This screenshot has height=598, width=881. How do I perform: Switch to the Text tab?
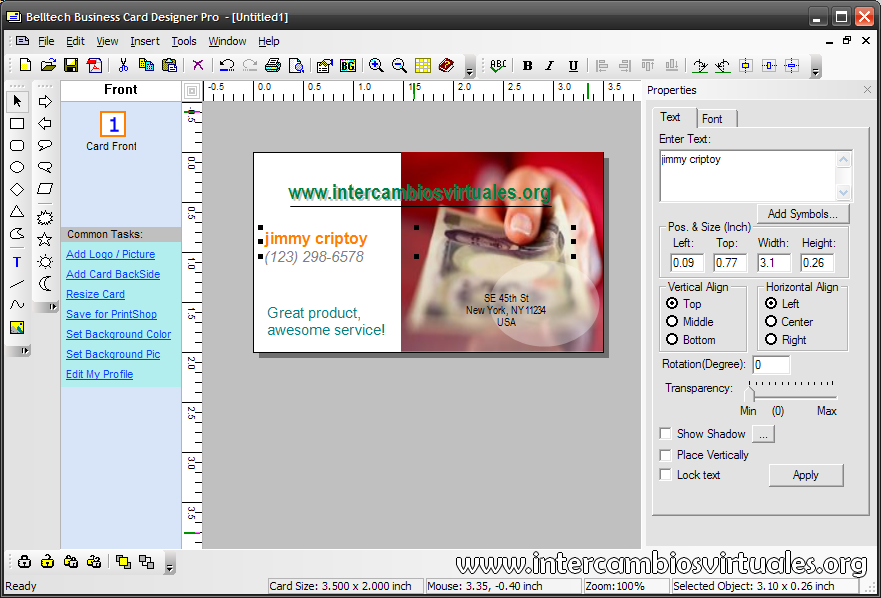point(674,117)
